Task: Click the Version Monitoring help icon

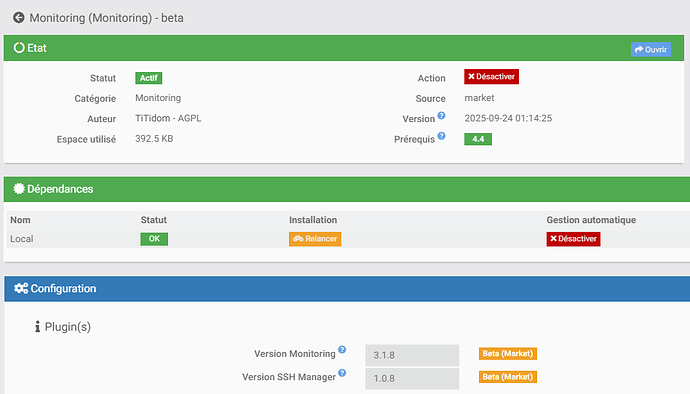Action: point(342,350)
